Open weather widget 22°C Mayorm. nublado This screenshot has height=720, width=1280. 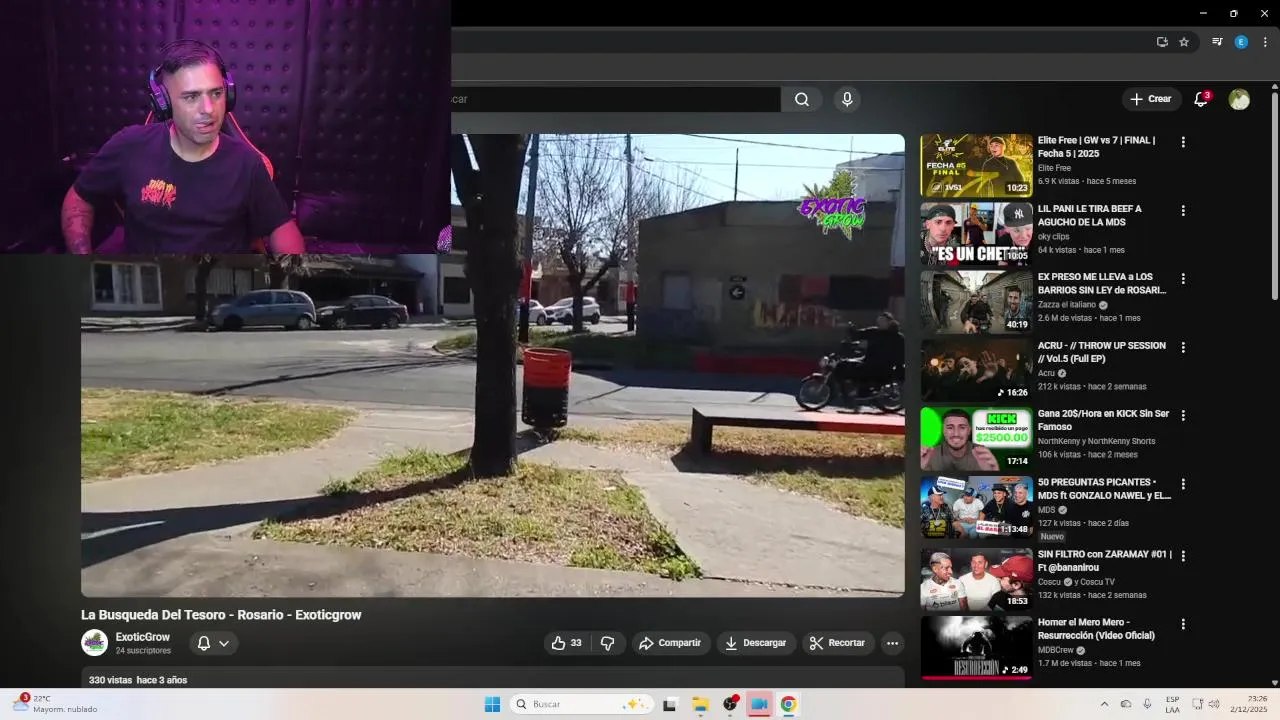[x=55, y=704]
